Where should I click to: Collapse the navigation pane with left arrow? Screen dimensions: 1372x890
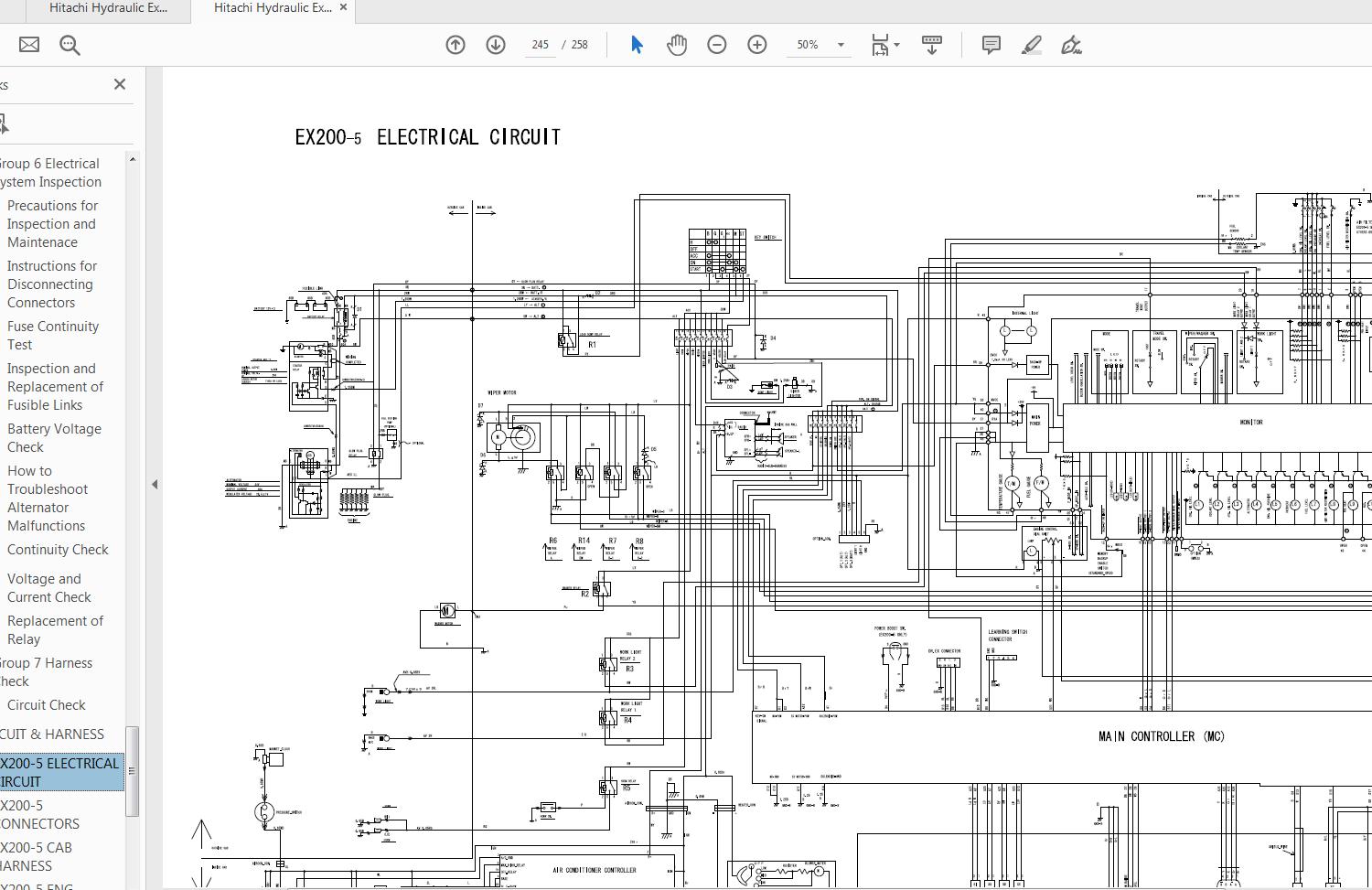155,484
